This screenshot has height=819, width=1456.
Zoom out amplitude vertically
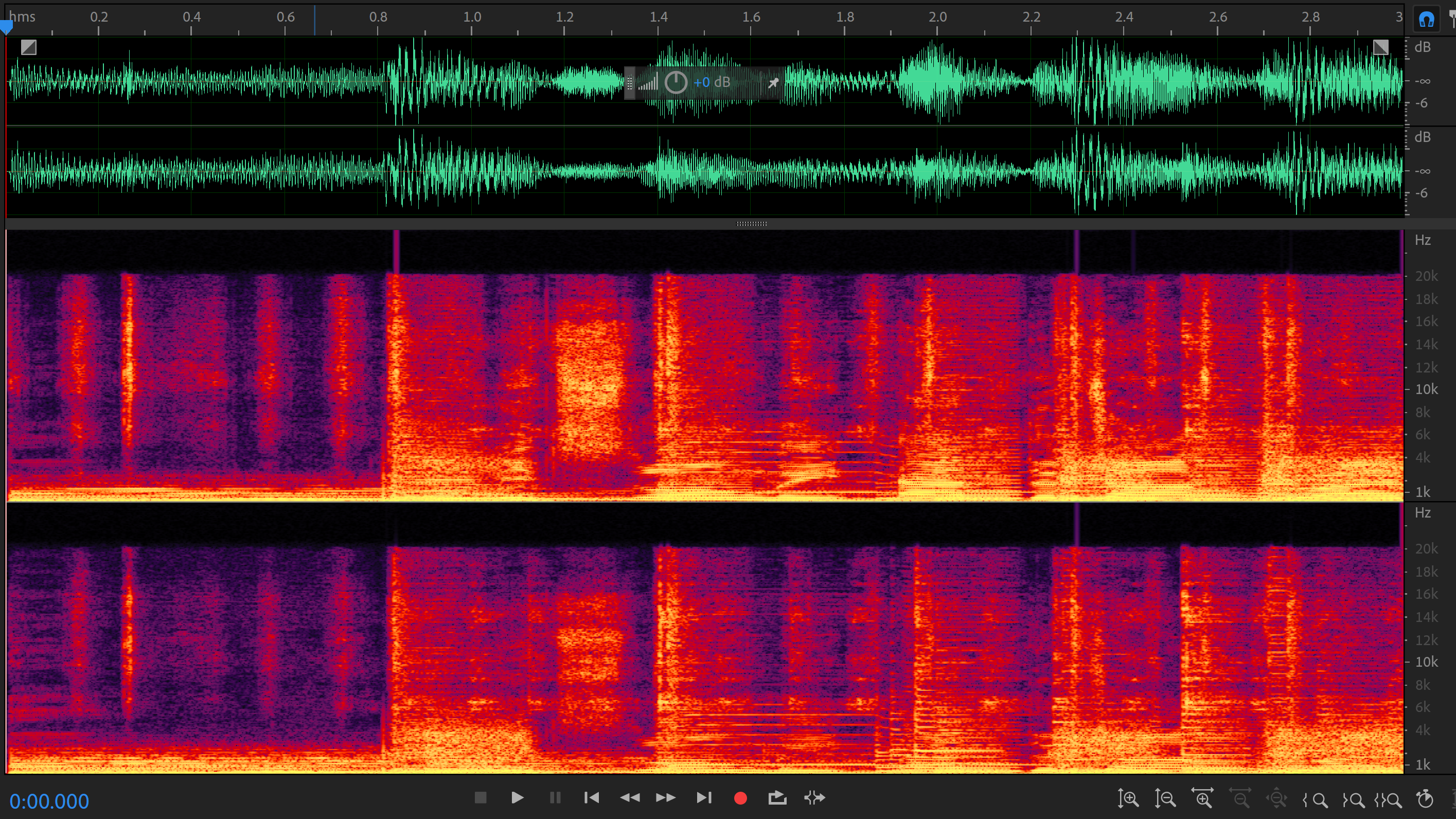[1165, 798]
